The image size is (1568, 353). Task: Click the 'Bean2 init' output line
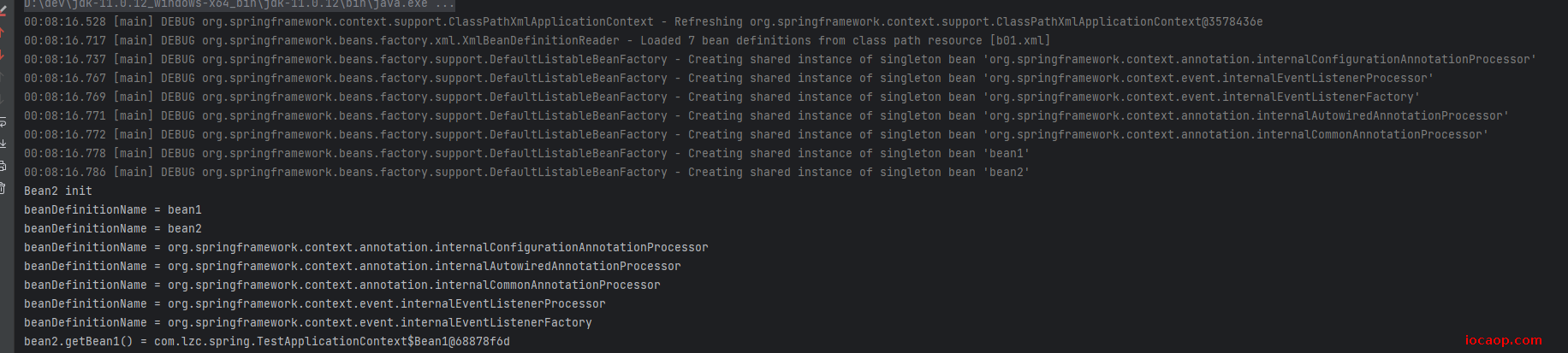coord(58,191)
